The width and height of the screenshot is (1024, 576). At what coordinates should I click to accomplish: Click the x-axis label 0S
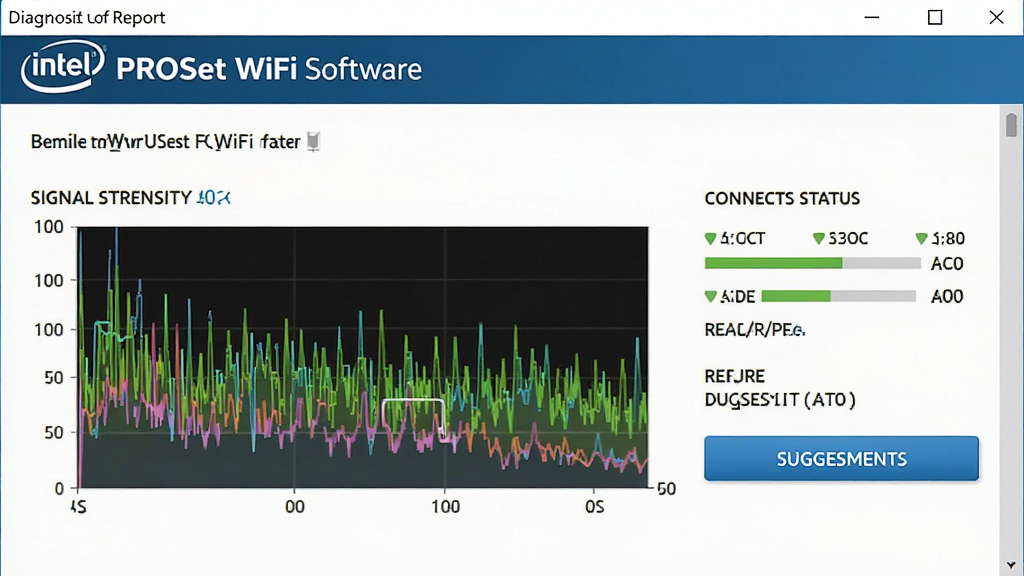click(594, 507)
